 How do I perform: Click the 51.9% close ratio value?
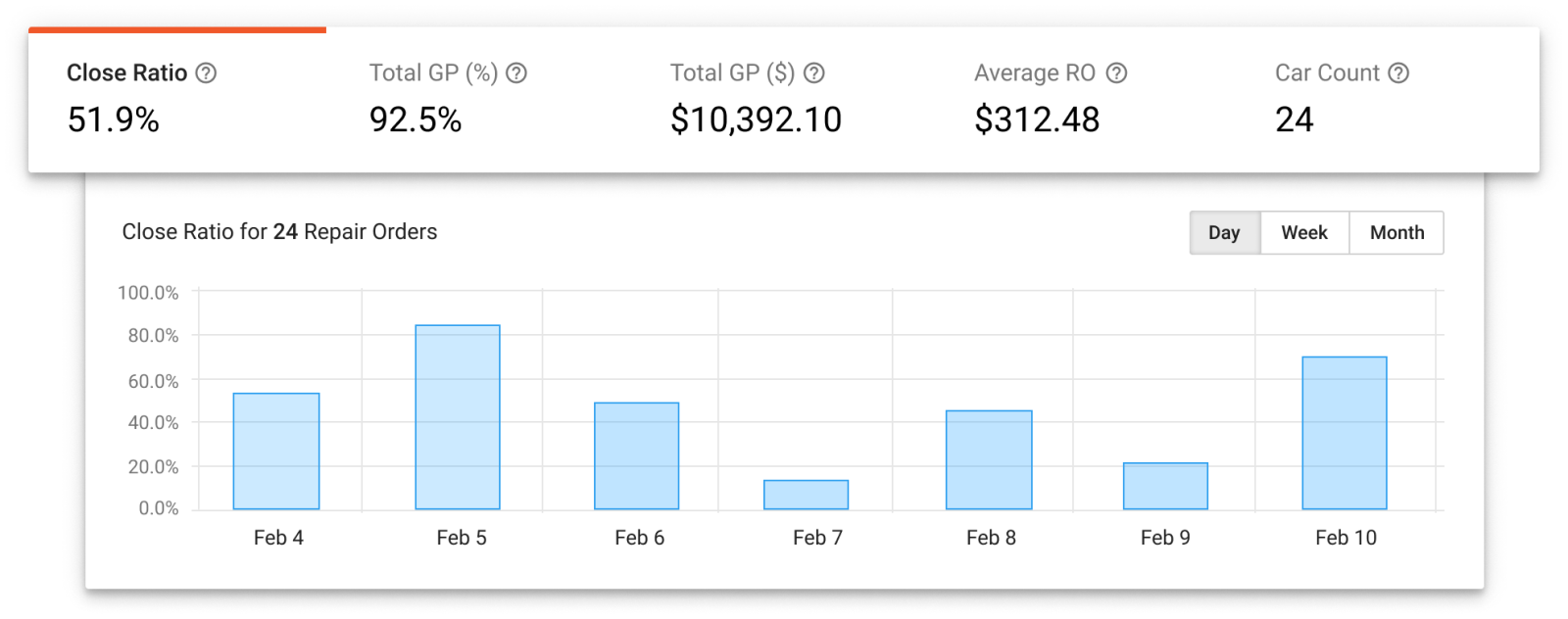(x=114, y=119)
